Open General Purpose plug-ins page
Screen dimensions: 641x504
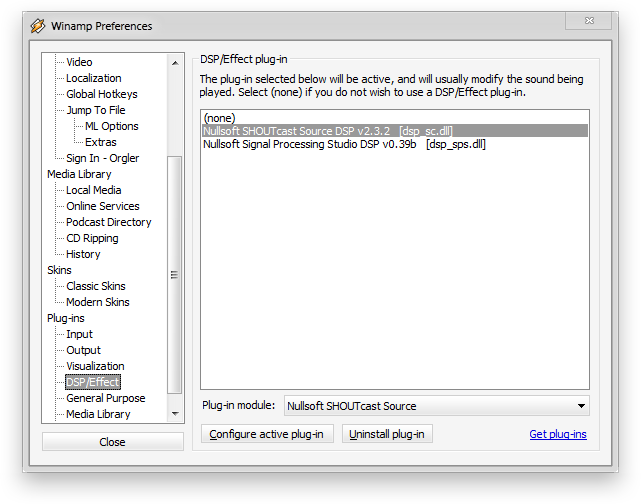tap(105, 398)
